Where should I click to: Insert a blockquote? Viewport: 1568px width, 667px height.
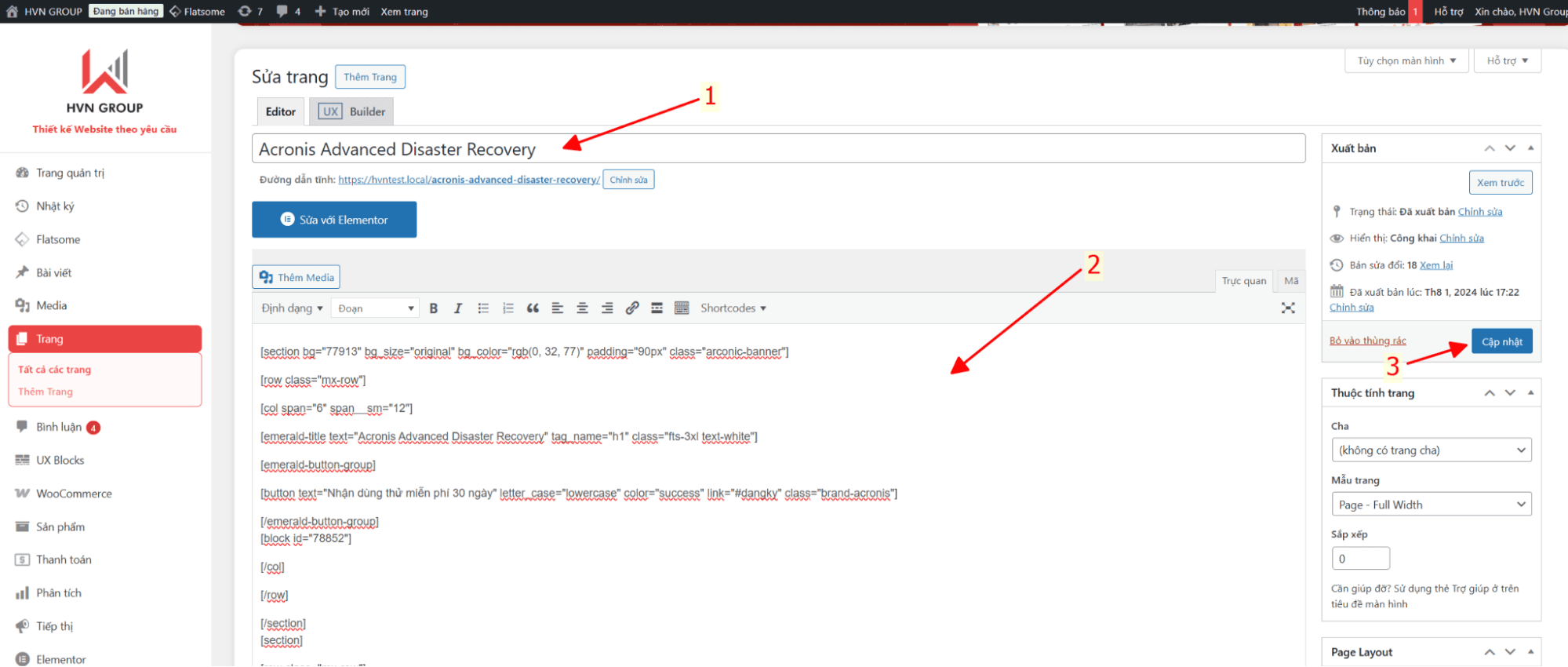[533, 308]
